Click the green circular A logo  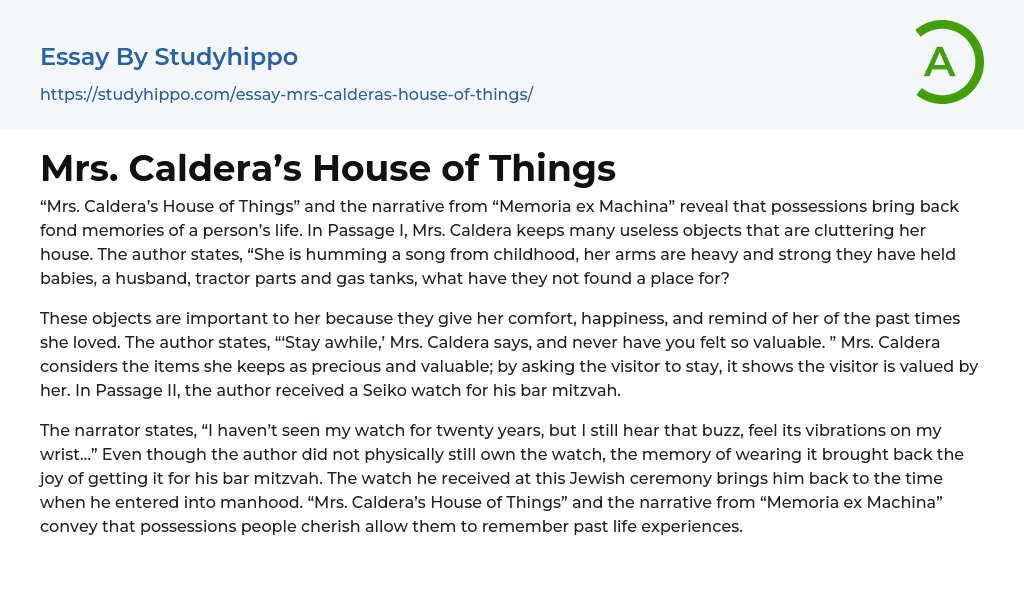pyautogui.click(x=949, y=62)
